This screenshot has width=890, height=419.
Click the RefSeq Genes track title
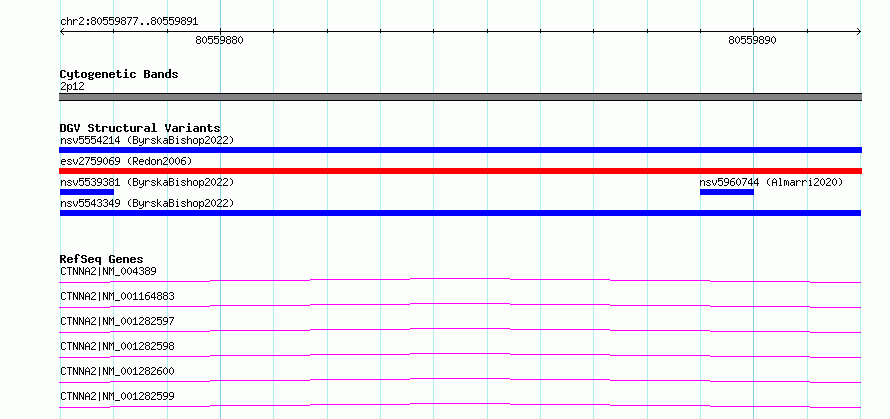click(x=102, y=259)
